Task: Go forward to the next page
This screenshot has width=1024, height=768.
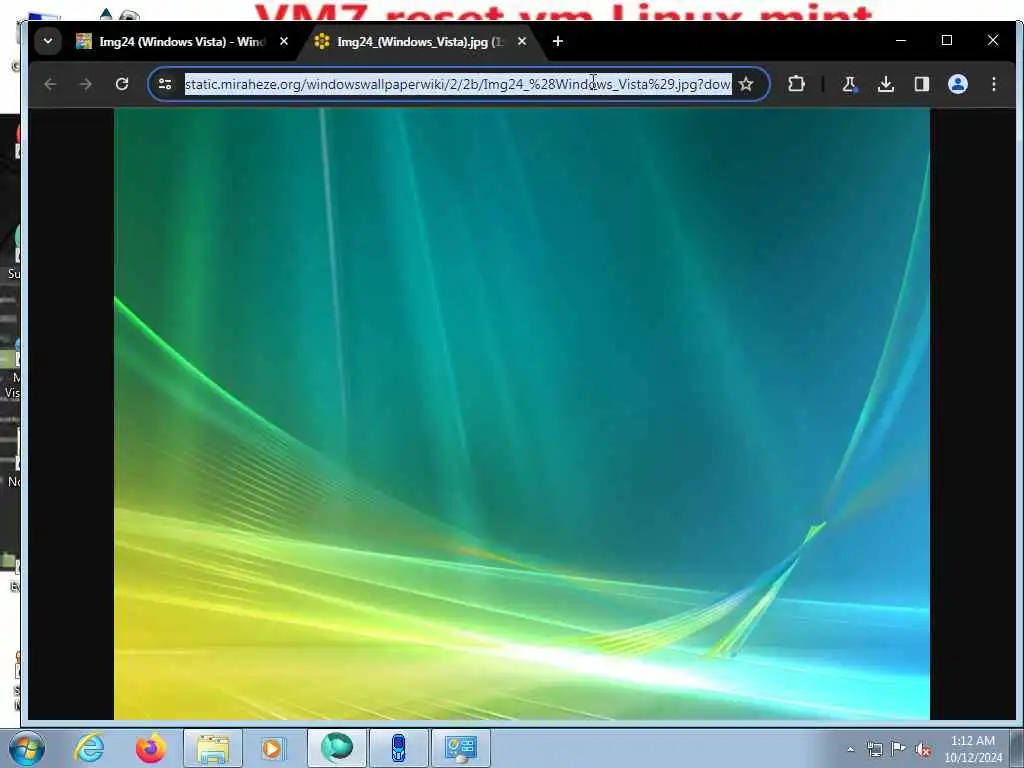Action: point(86,84)
